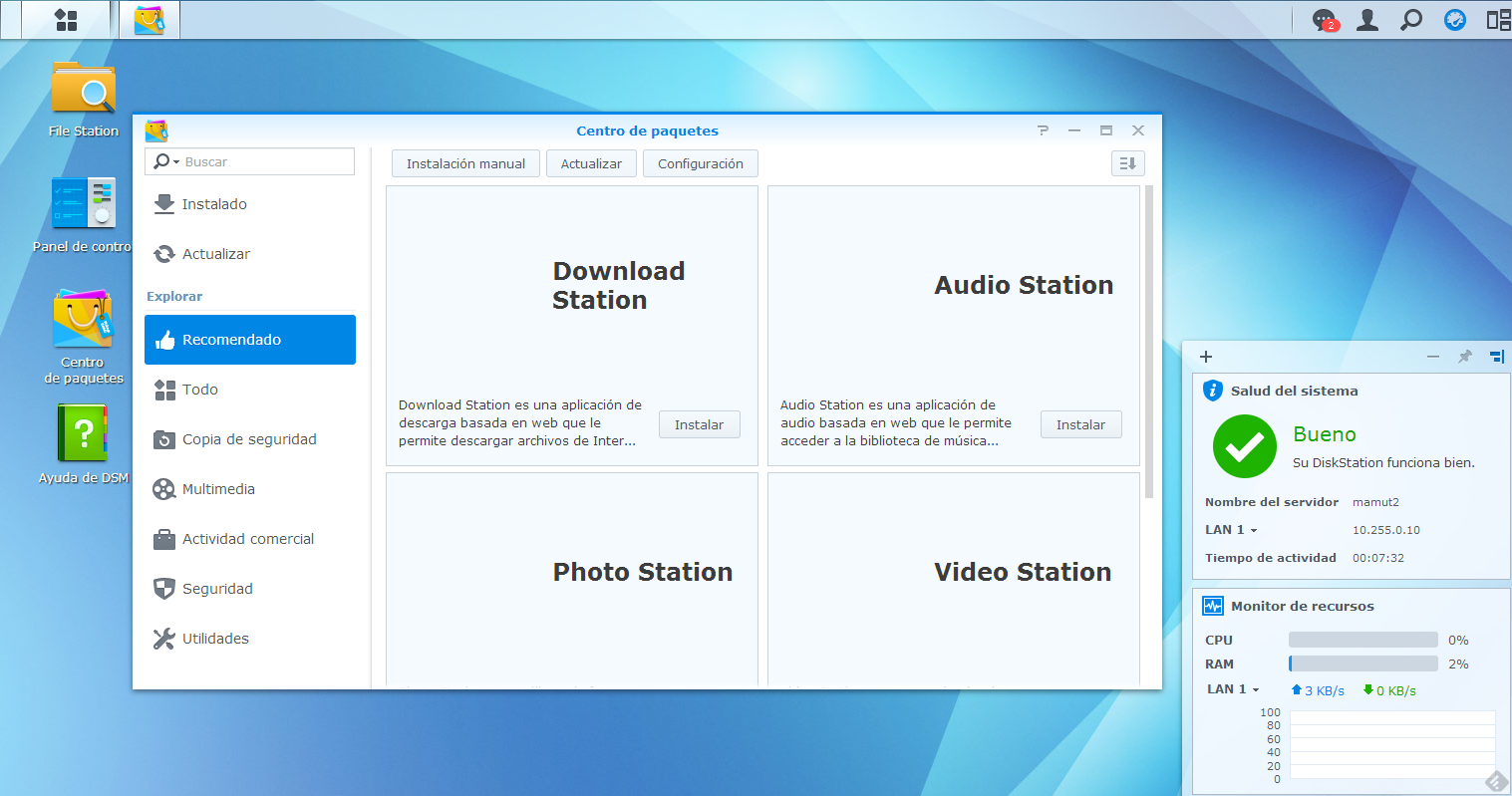Screen dimensions: 1512x796
Task: Open Copia de seguridad category
Action: click(x=250, y=439)
